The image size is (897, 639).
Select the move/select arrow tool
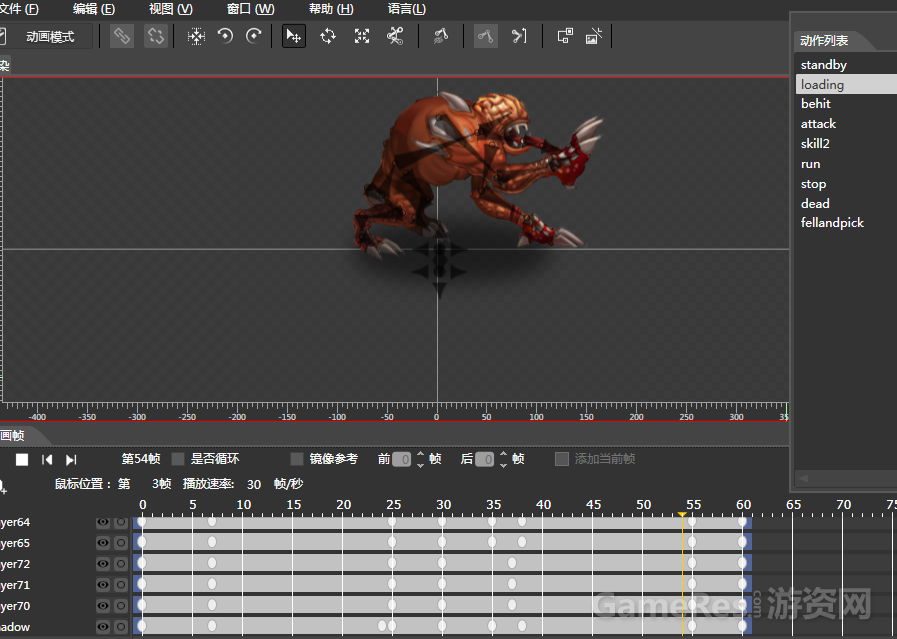click(x=293, y=37)
